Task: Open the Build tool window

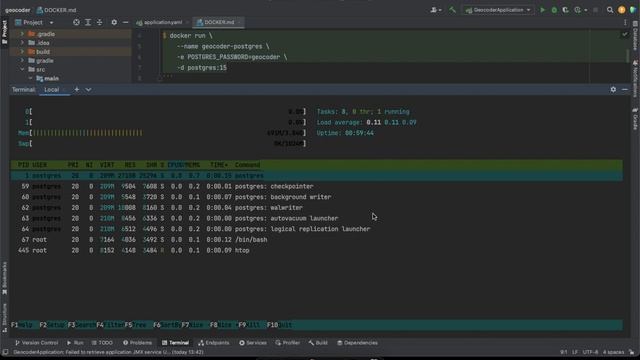Action: [x=318, y=342]
